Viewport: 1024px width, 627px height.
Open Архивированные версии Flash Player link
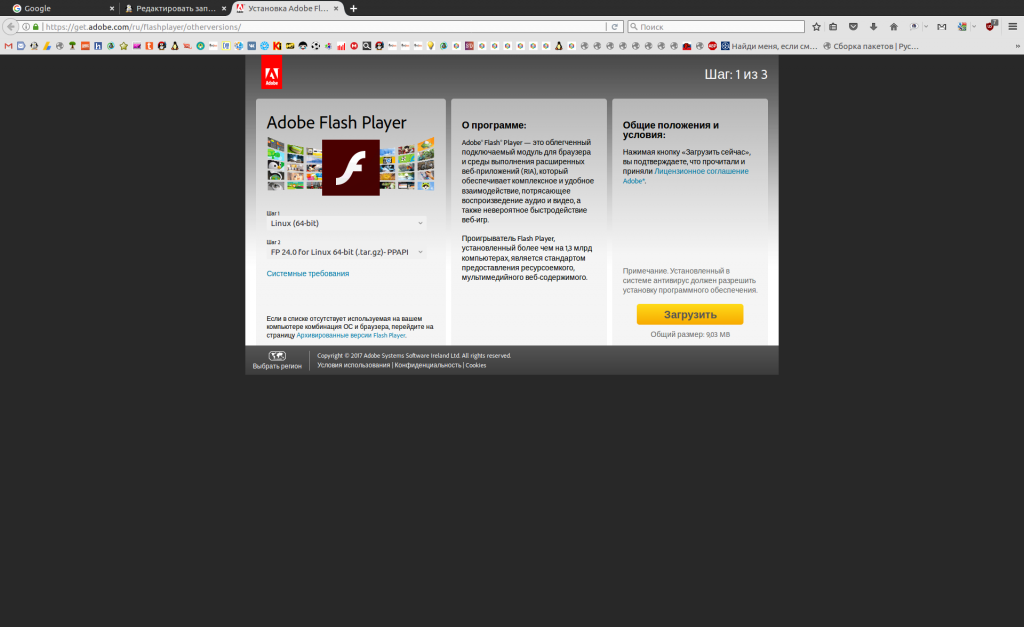coord(351,335)
